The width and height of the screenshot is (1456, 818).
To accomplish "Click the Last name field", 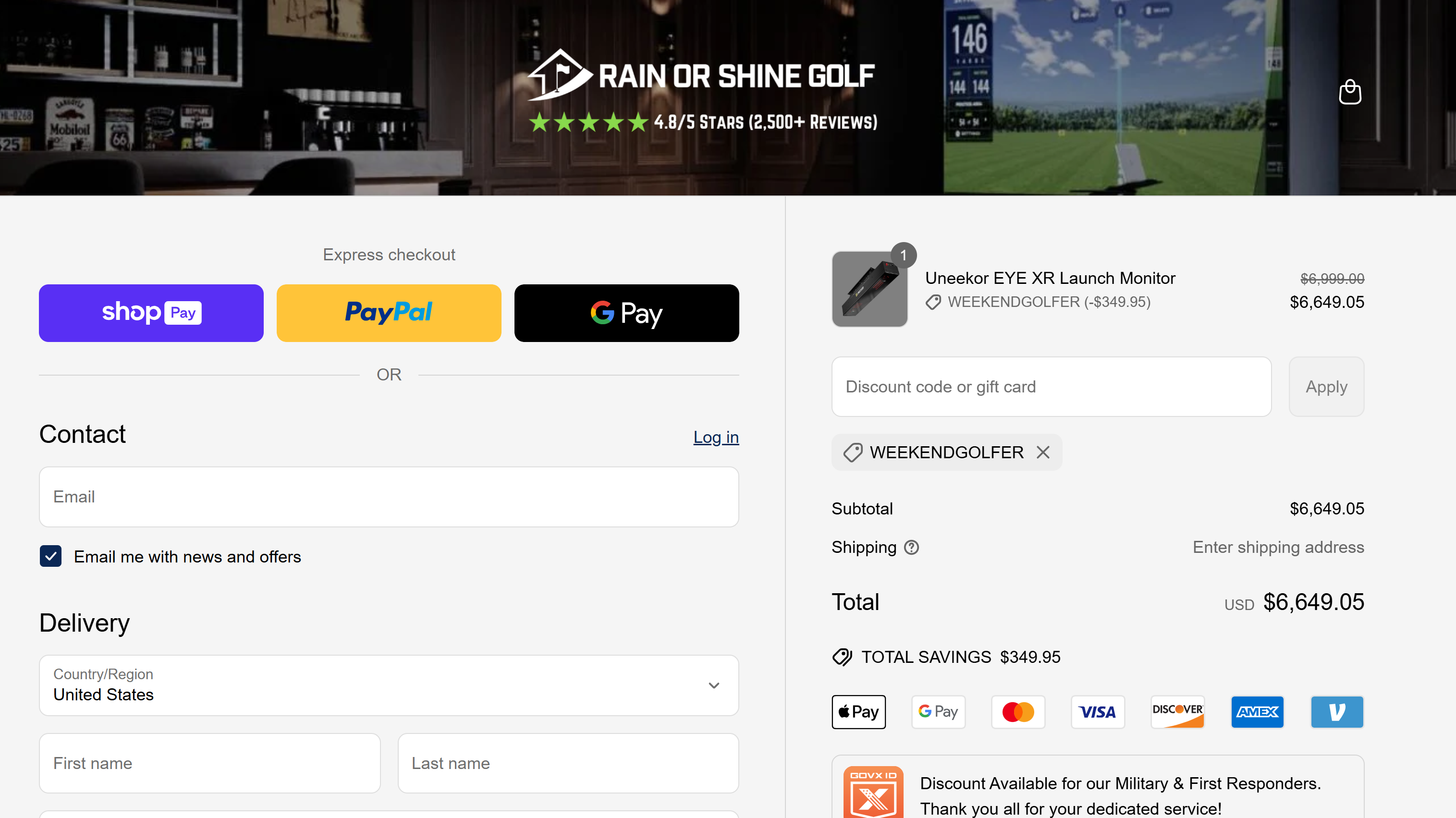I will (x=568, y=763).
